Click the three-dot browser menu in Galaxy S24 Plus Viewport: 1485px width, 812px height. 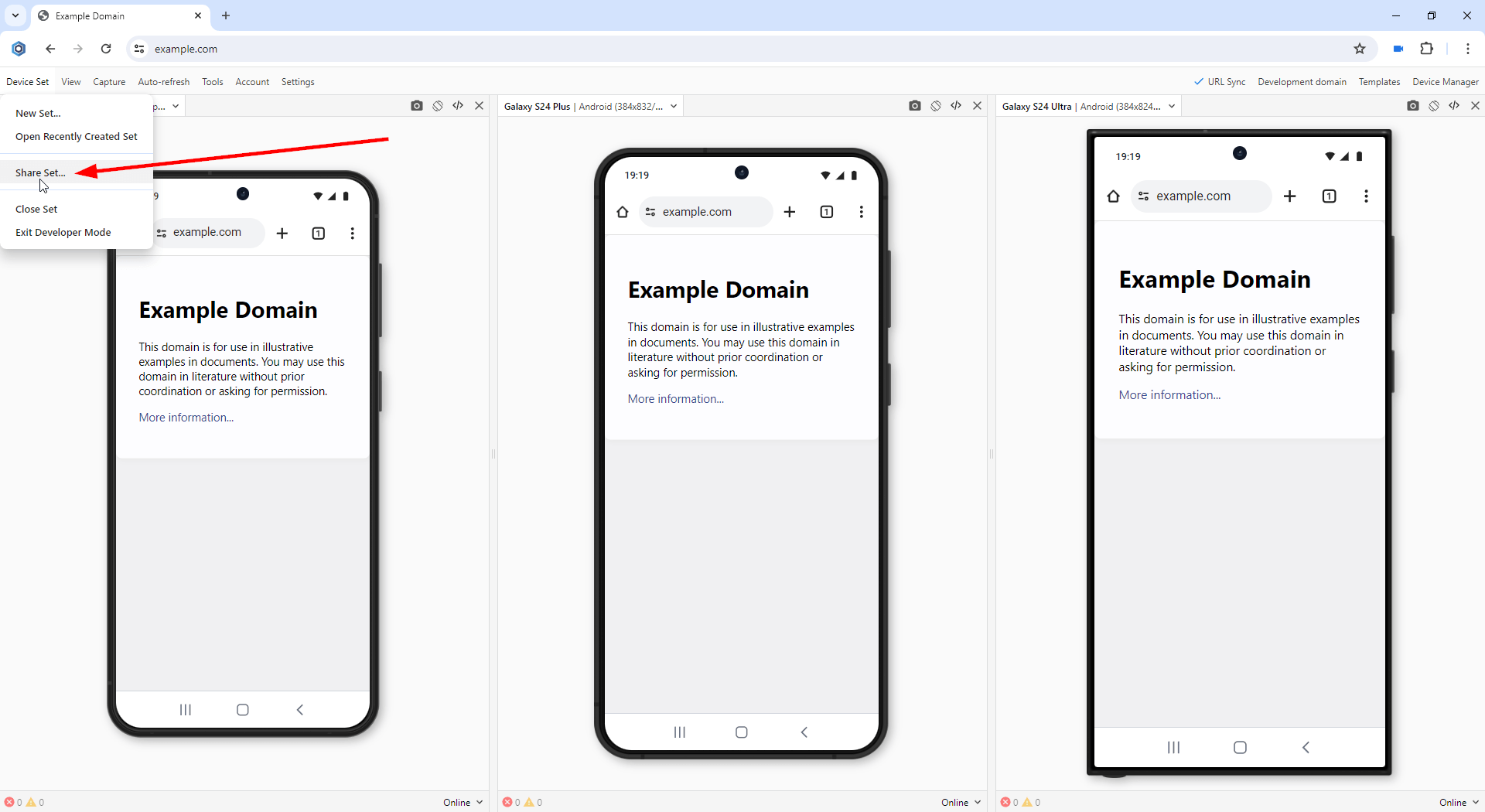(x=861, y=211)
